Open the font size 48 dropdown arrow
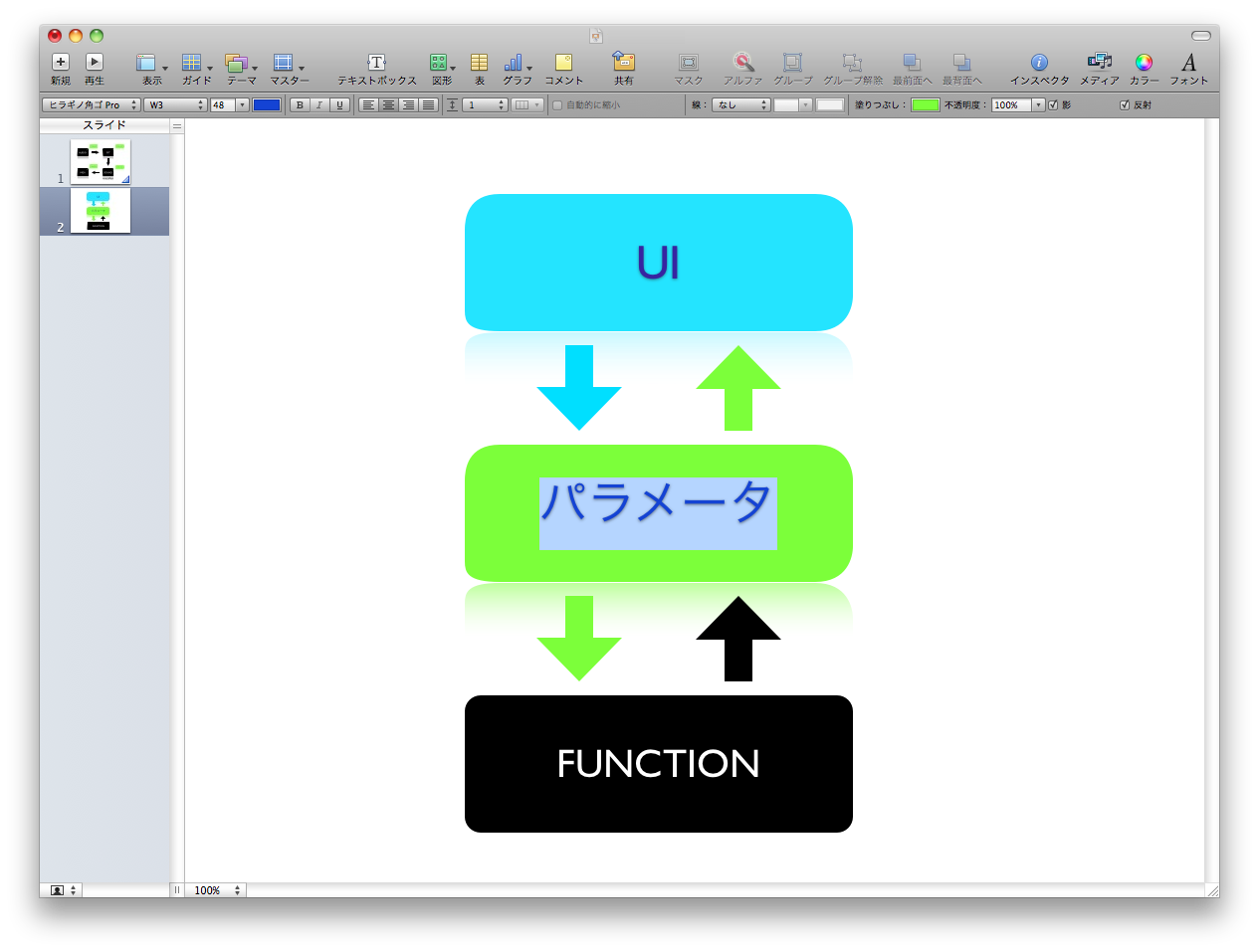 pos(242,104)
